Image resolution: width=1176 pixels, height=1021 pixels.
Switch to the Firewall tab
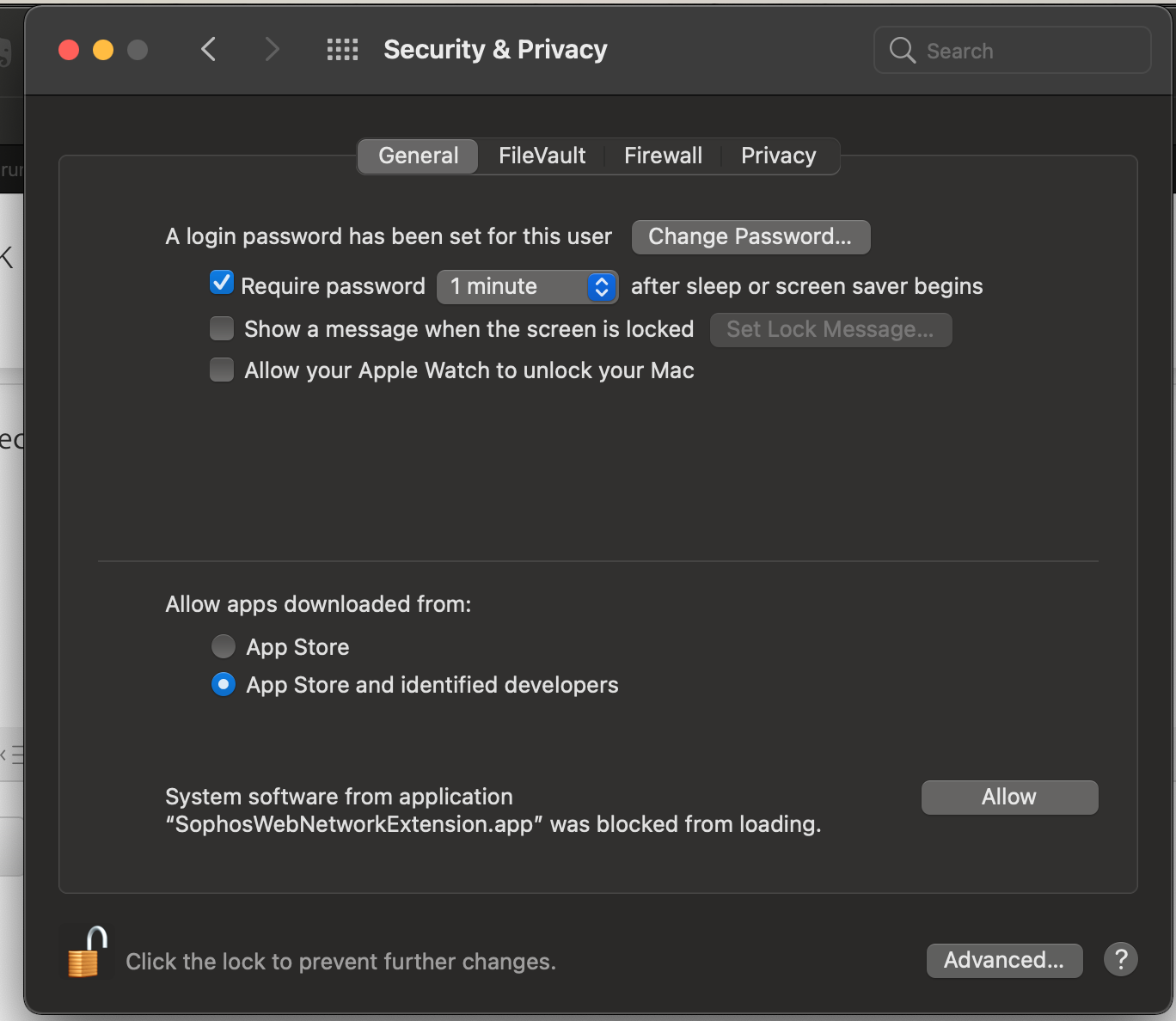[663, 156]
